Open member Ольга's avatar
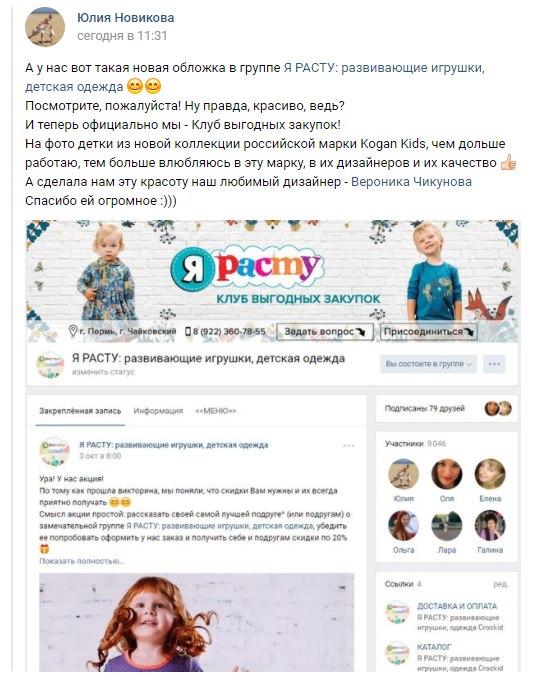Screen dimensions: 536x683 (403, 526)
